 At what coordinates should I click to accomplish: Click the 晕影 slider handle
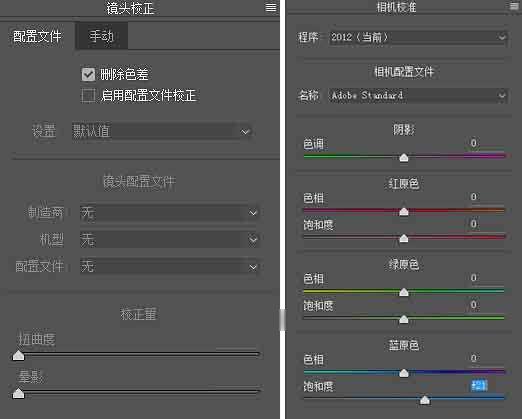pos(18,394)
